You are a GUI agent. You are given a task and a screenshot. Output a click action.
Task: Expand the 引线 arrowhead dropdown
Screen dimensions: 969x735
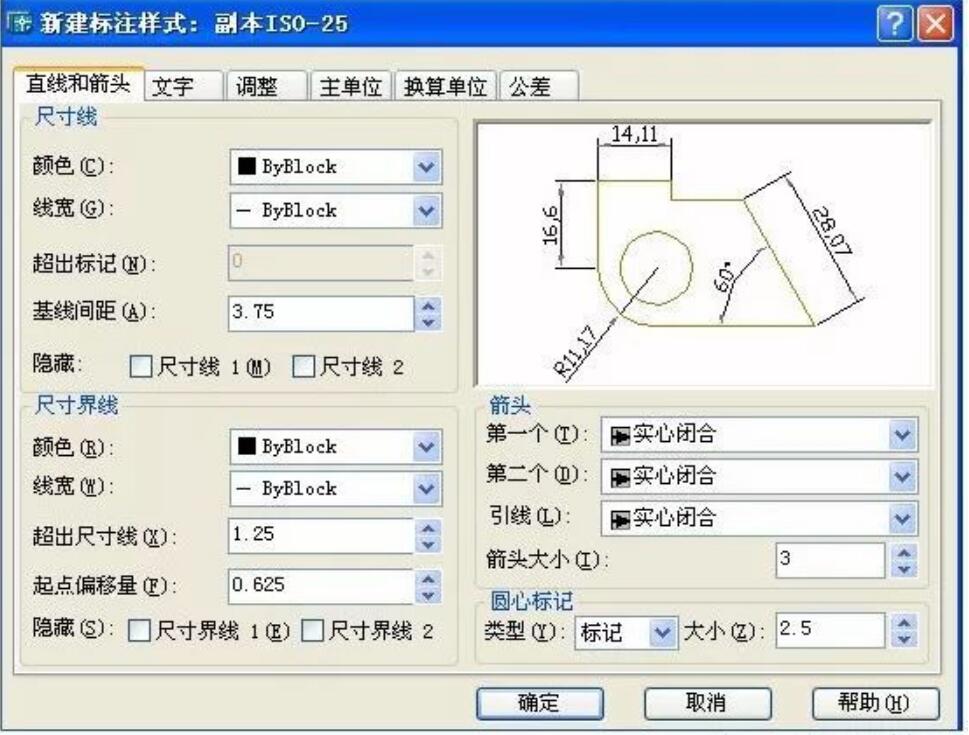pyautogui.click(x=902, y=518)
